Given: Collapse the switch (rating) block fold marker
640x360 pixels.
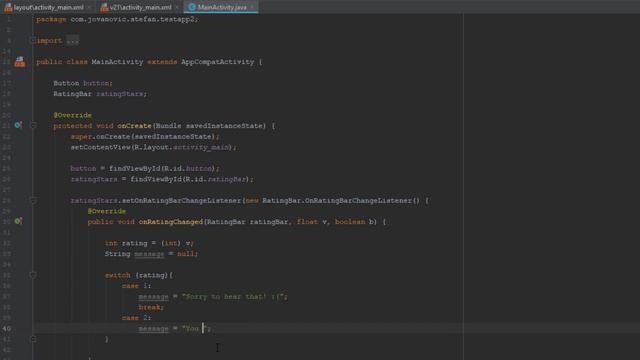Looking at the screenshot, I should (x=33, y=275).
